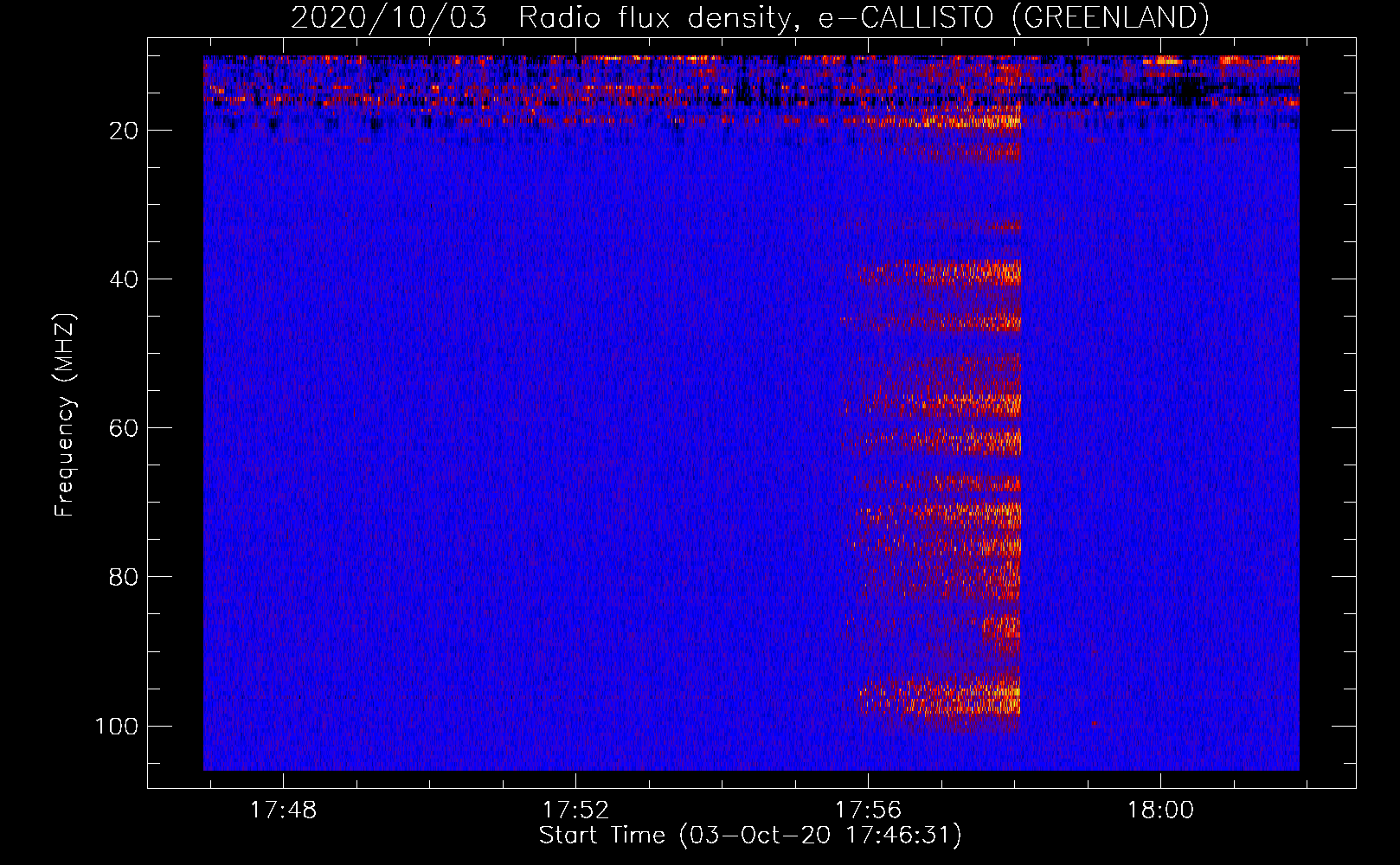Screen dimensions: 1400x865
Task: Click the "20" frequency tick label
Action: [125, 131]
